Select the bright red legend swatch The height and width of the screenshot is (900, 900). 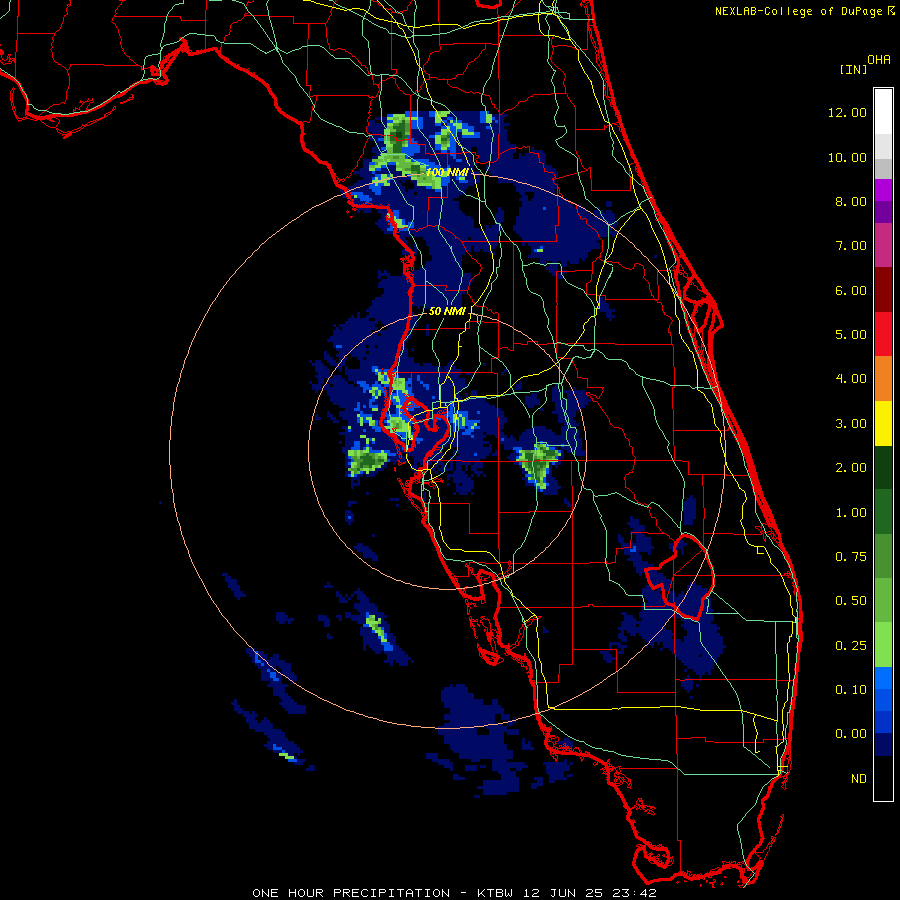883,335
